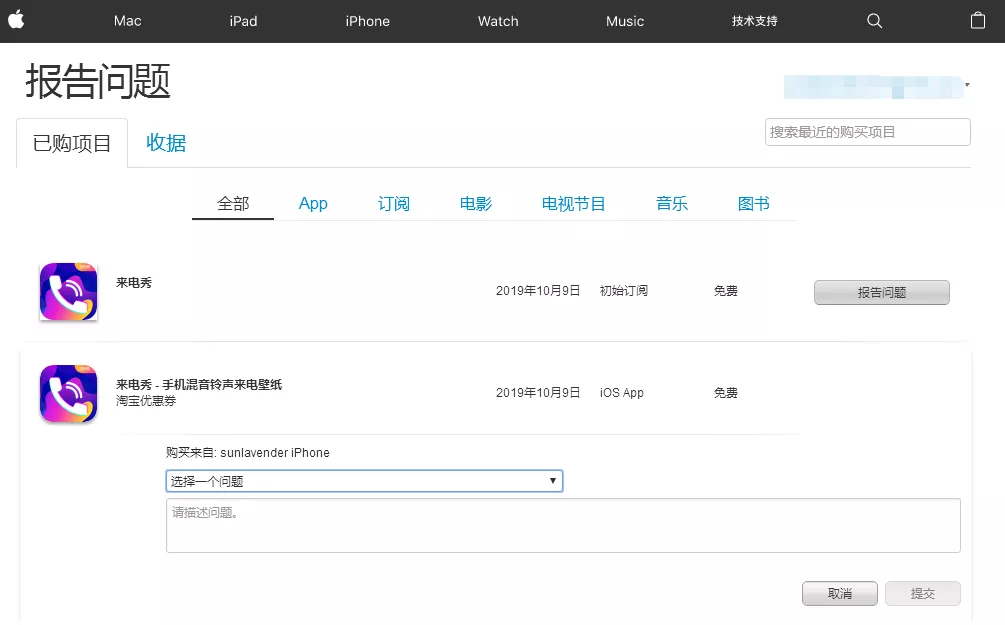Click the 搜索最近的购买项目 search field
Image resolution: width=1005 pixels, height=625 pixels.
coord(867,132)
